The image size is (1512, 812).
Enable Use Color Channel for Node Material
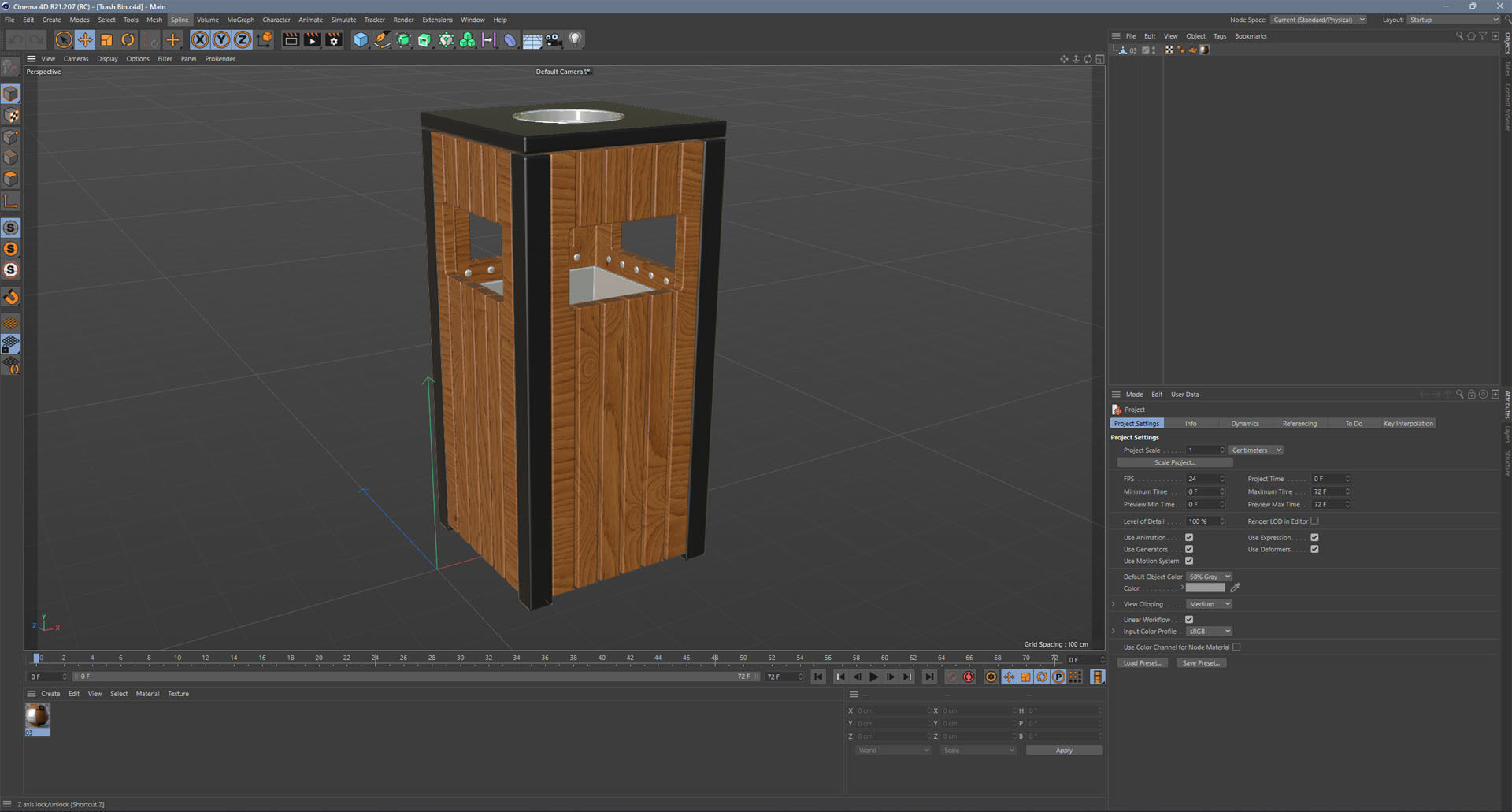1236,647
